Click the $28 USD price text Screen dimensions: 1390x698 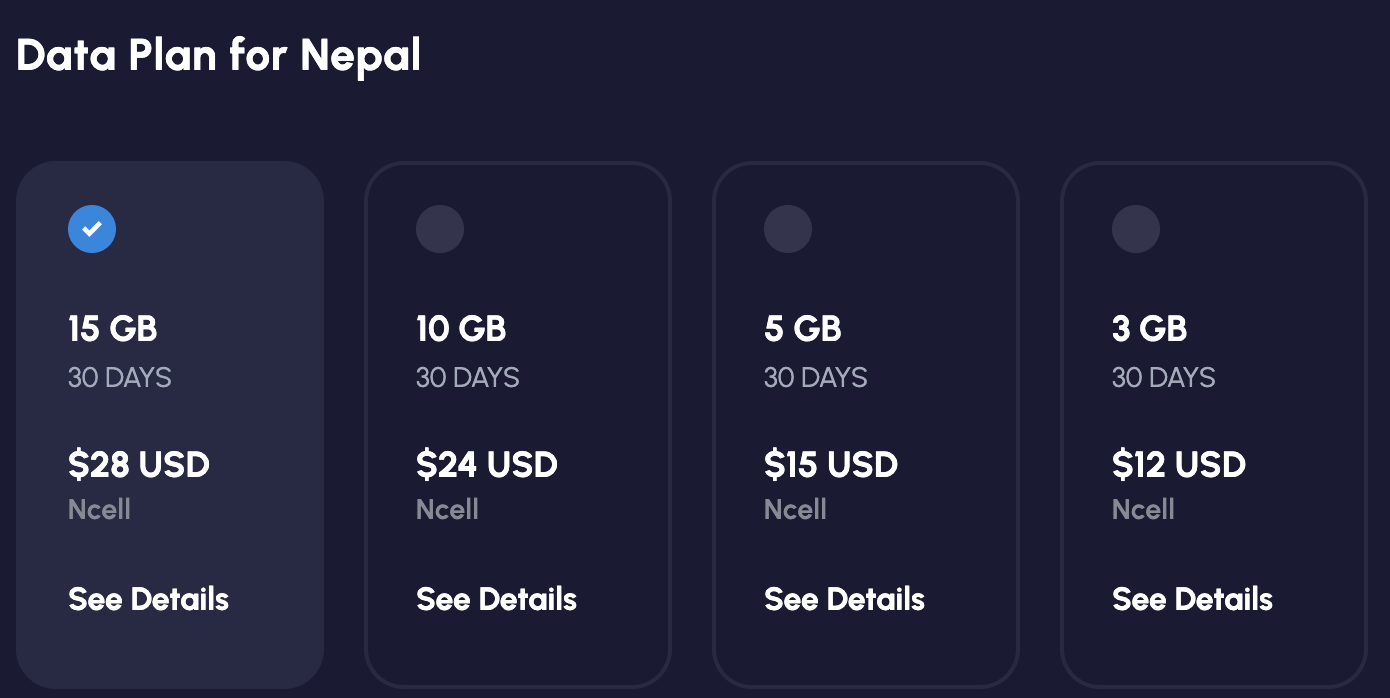139,465
